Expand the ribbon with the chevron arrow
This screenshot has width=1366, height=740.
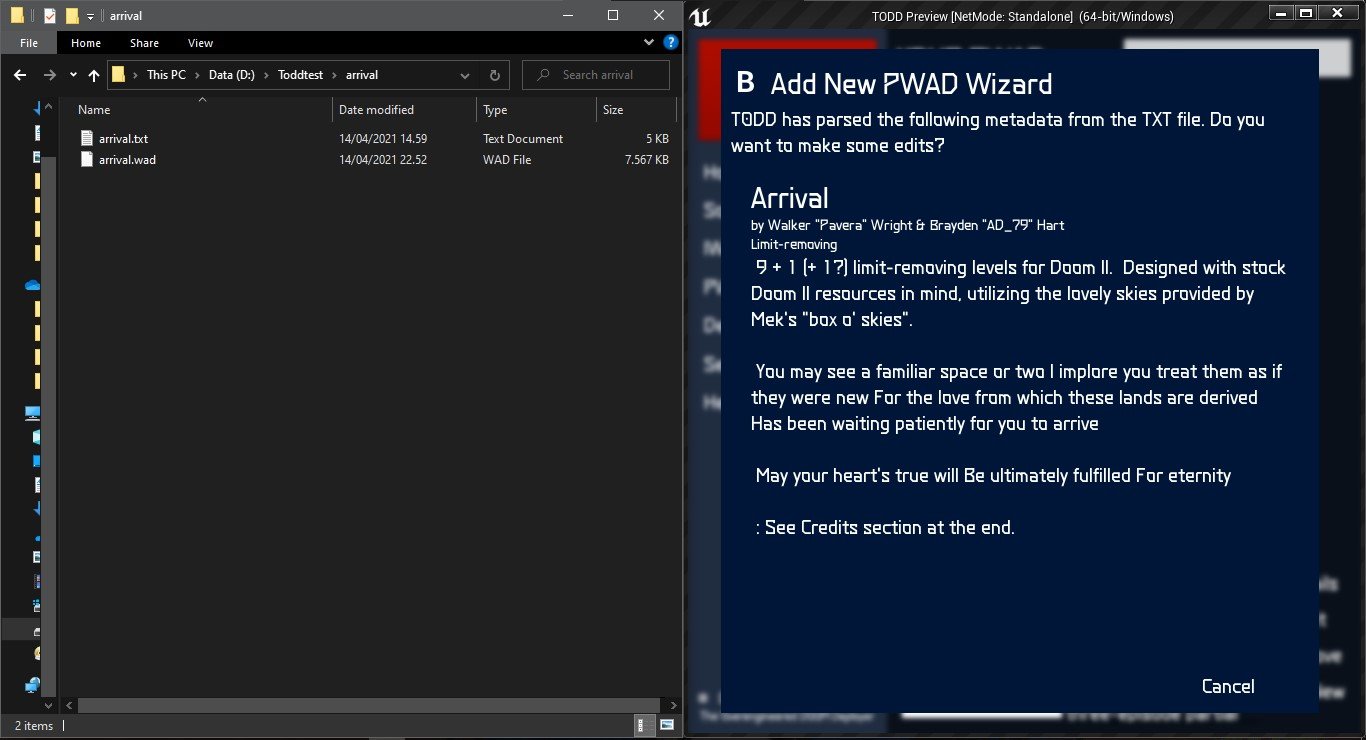pyautogui.click(x=649, y=43)
